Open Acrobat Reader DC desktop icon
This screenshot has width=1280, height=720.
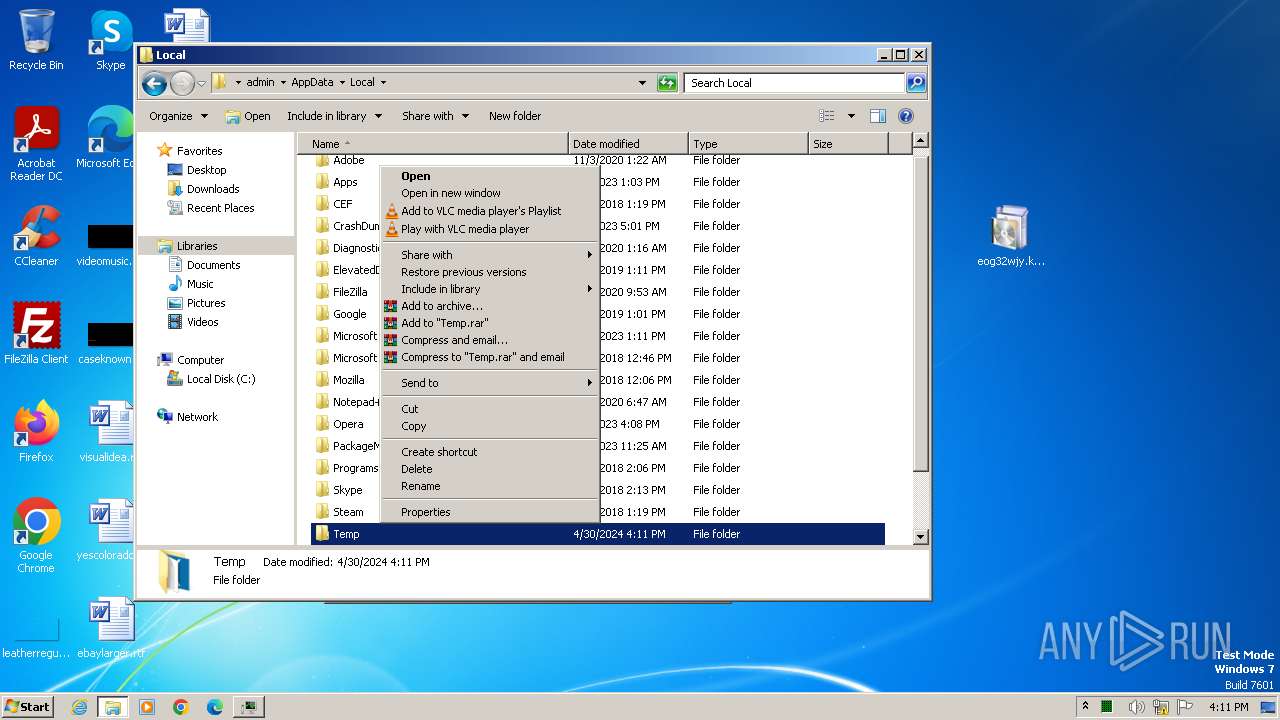36,144
